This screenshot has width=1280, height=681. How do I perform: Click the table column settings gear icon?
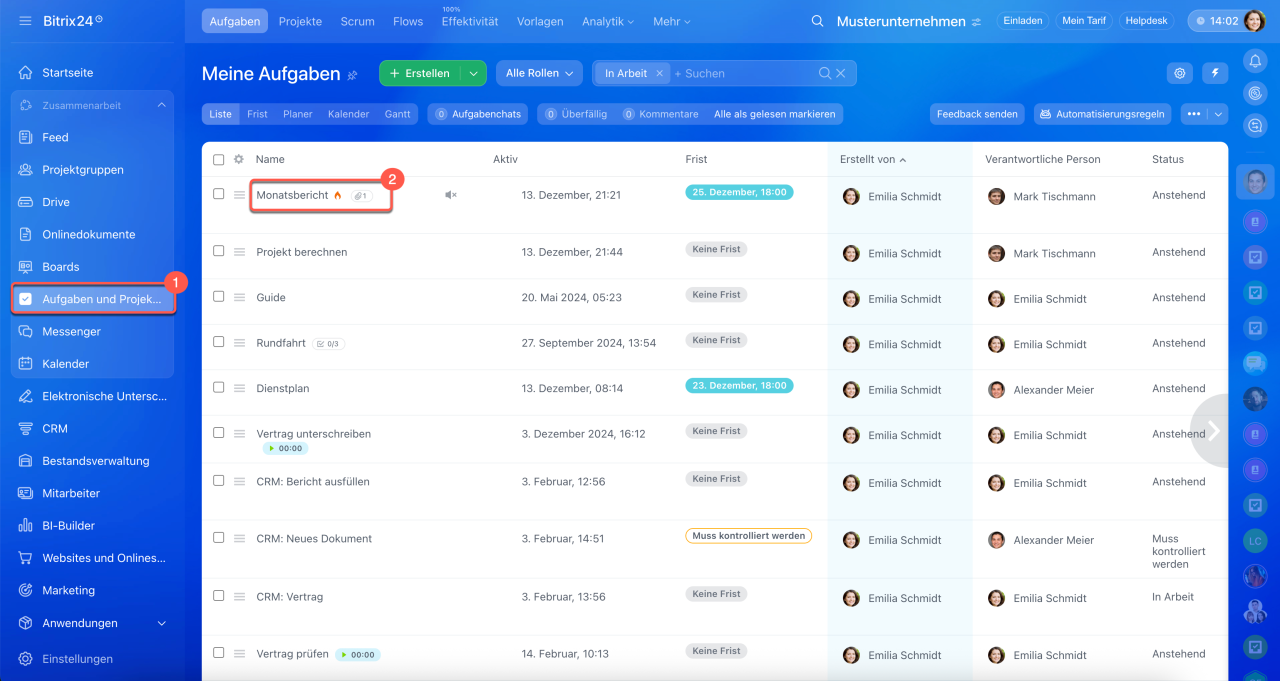pos(238,159)
